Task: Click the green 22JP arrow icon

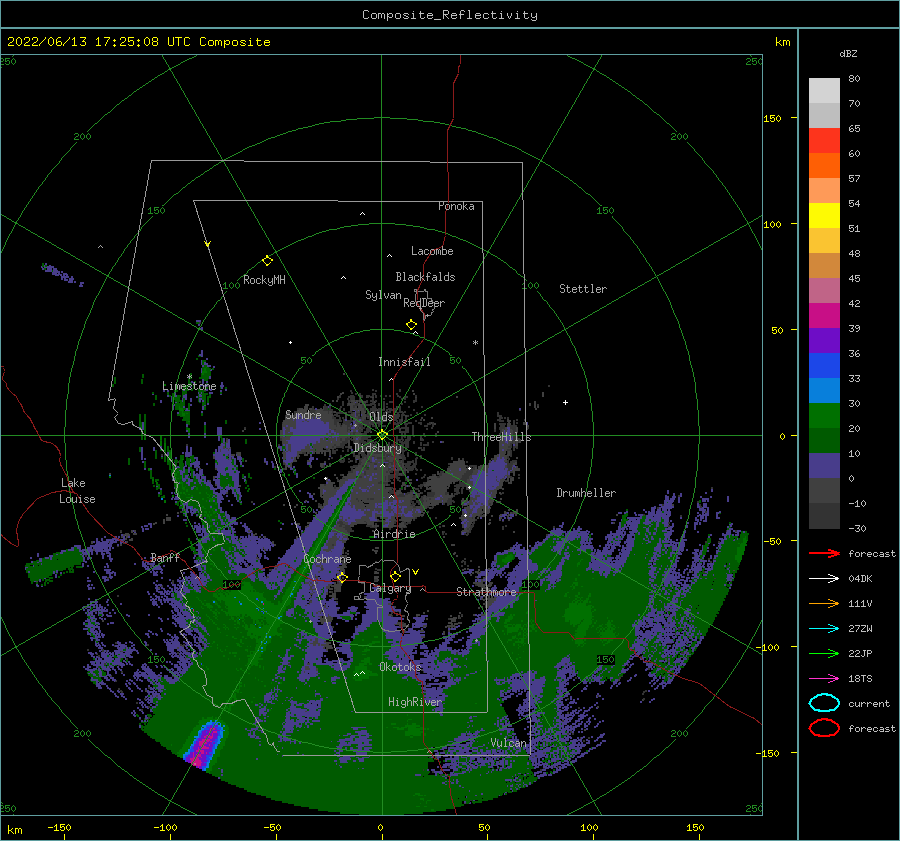Action: pos(824,653)
